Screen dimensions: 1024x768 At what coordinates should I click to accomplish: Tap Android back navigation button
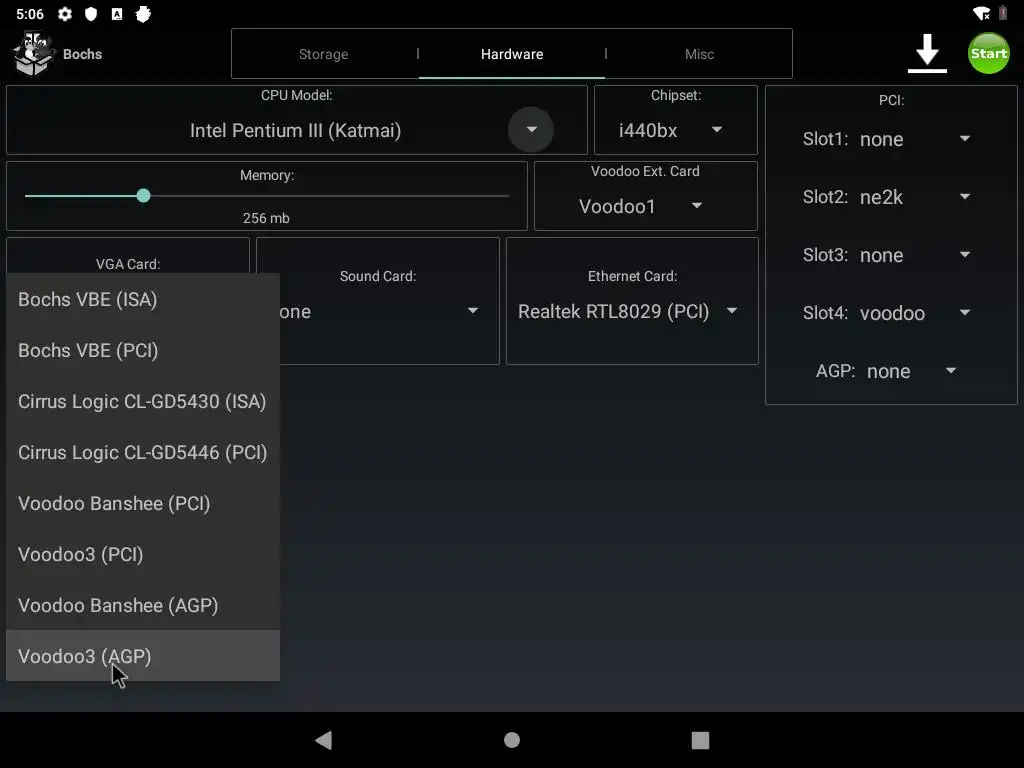(x=324, y=740)
